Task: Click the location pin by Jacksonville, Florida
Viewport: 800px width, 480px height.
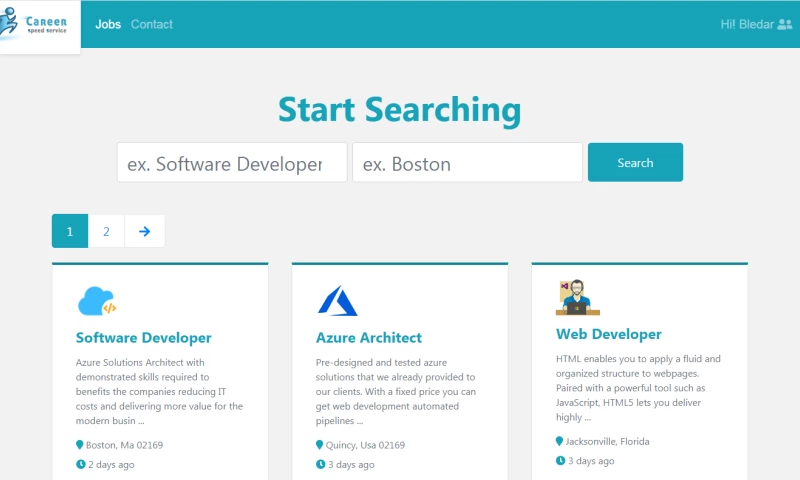Action: coord(559,441)
